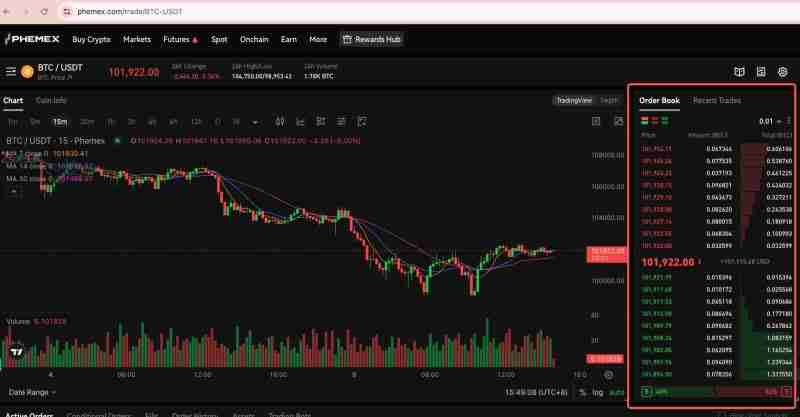
Task: Show the green bids-only order book view
Action: pyautogui.click(x=664, y=121)
